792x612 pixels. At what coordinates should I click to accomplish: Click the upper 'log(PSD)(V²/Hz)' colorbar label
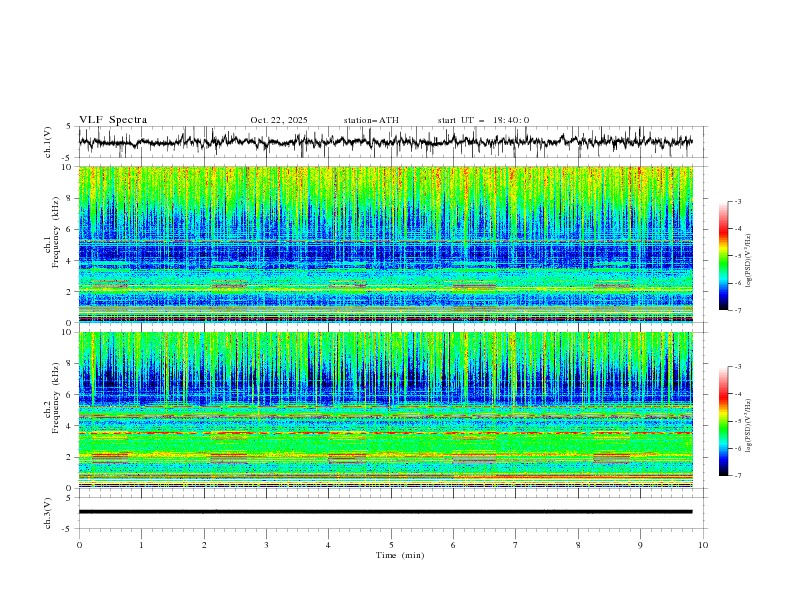pyautogui.click(x=749, y=261)
